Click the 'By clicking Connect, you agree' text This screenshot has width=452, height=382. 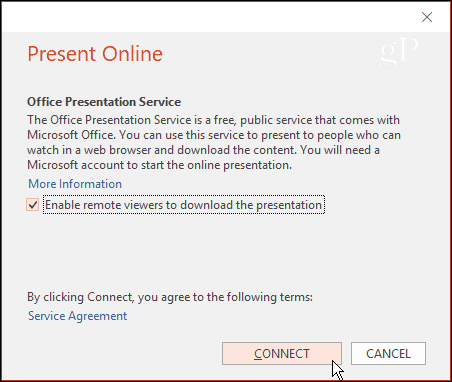(x=170, y=297)
